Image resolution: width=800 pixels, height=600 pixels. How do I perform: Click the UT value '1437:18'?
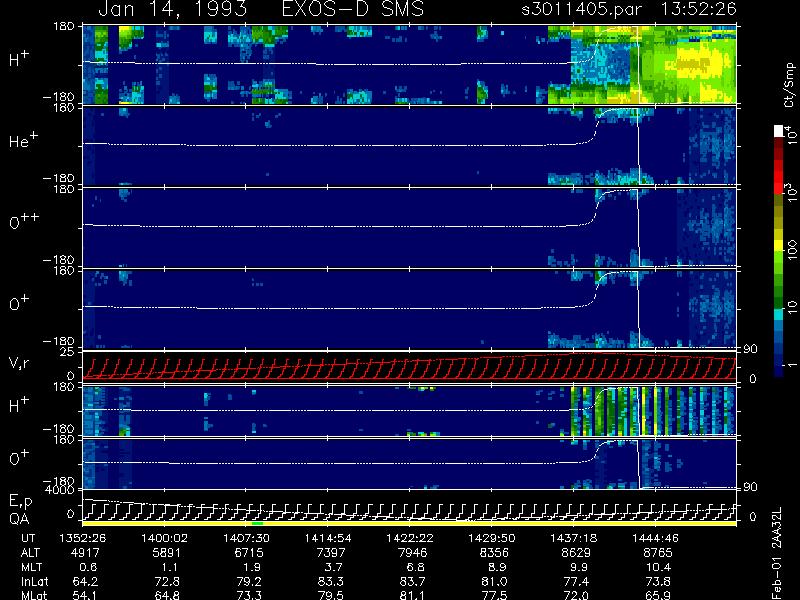tap(573, 538)
